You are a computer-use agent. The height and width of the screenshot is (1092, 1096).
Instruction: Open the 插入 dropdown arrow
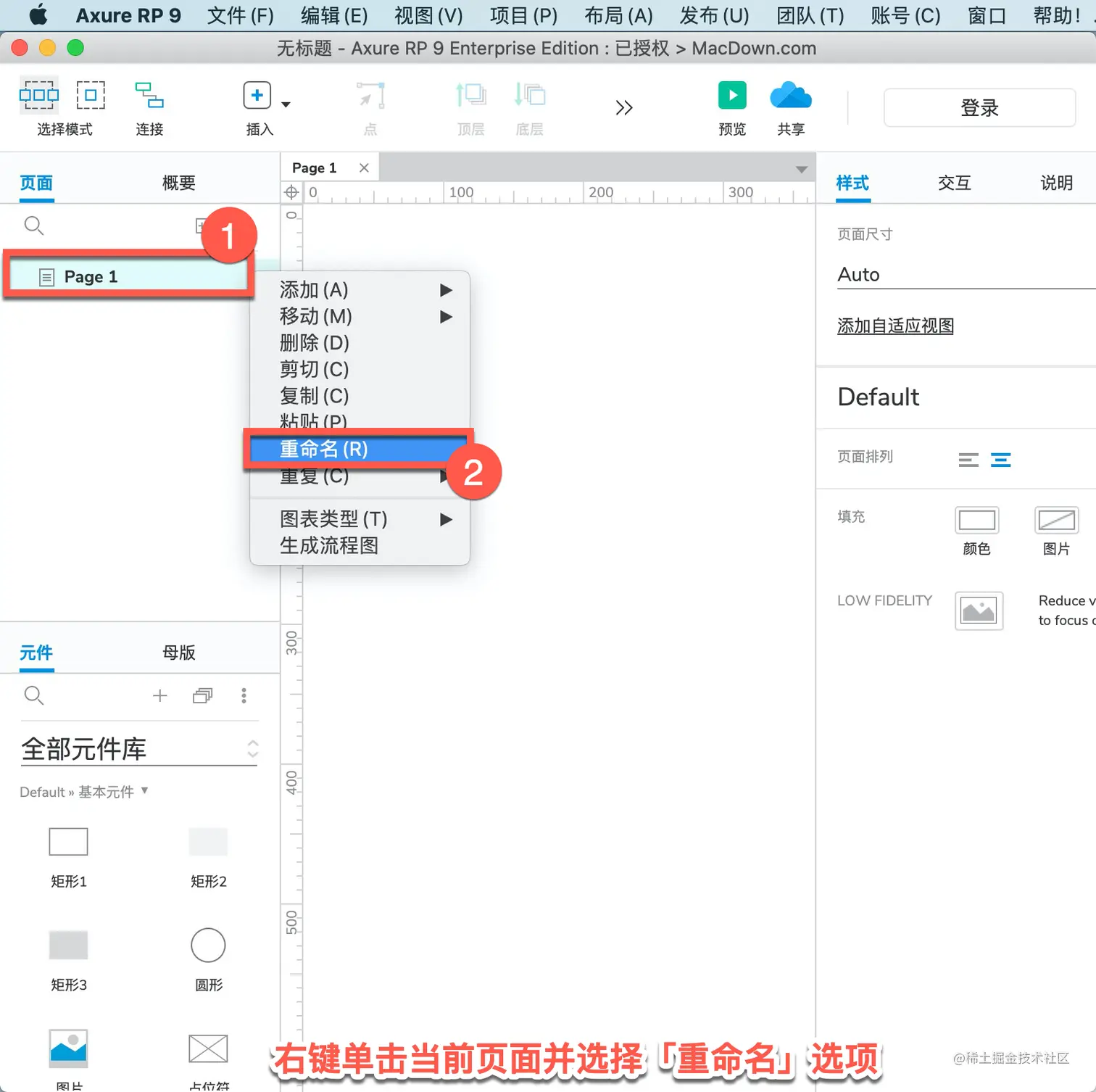[286, 104]
